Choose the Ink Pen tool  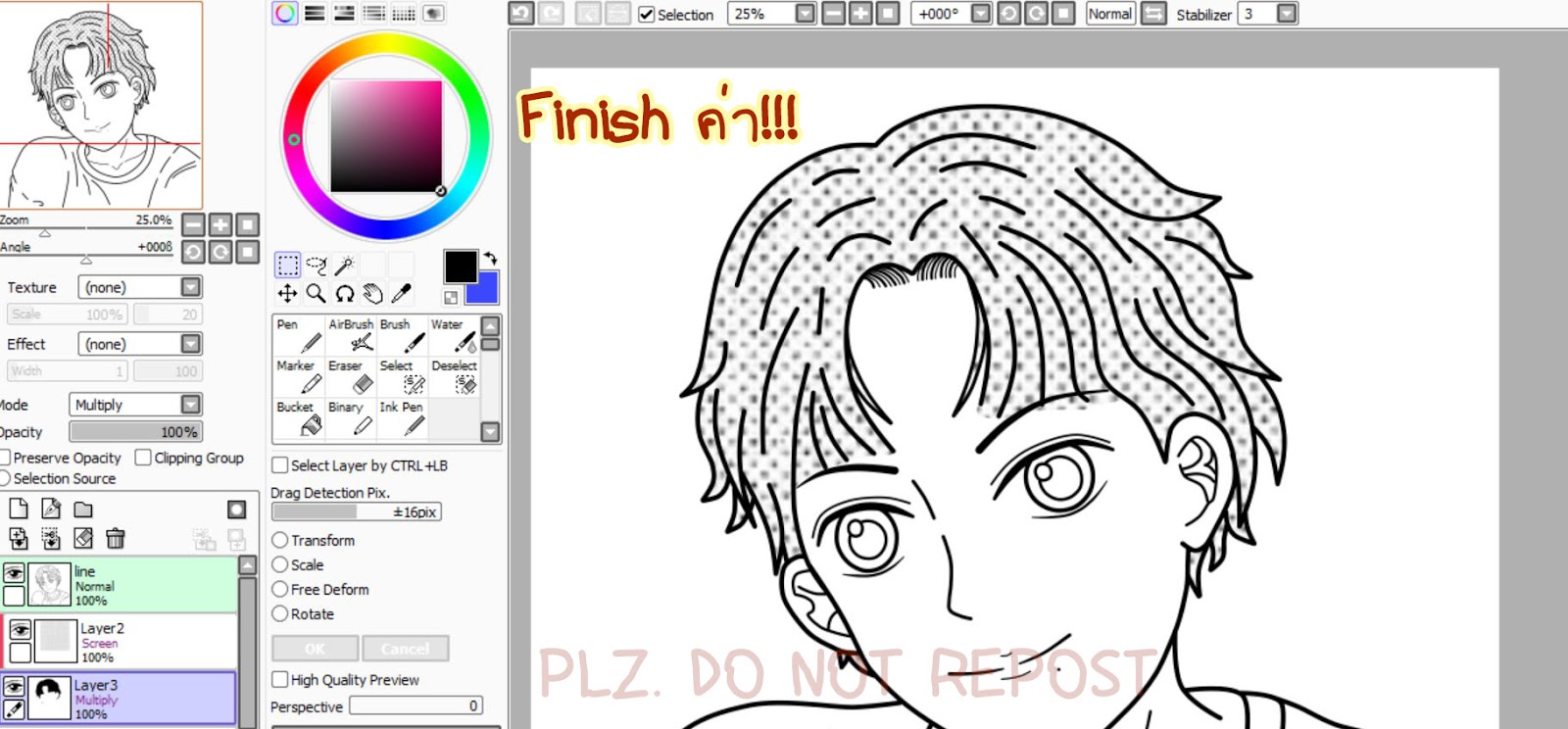tap(403, 417)
